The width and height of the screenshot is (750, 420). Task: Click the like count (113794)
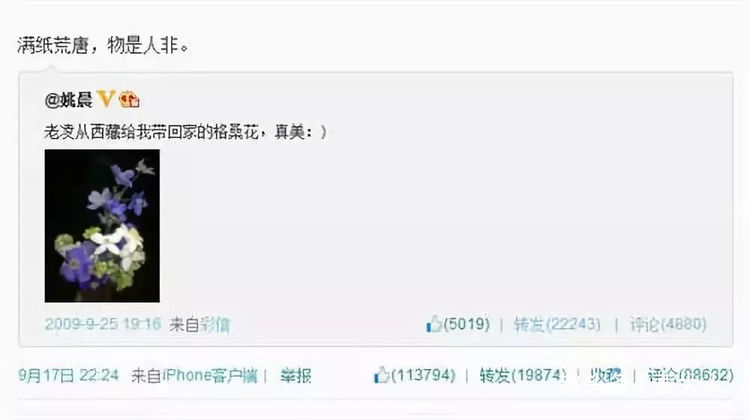(x=423, y=375)
